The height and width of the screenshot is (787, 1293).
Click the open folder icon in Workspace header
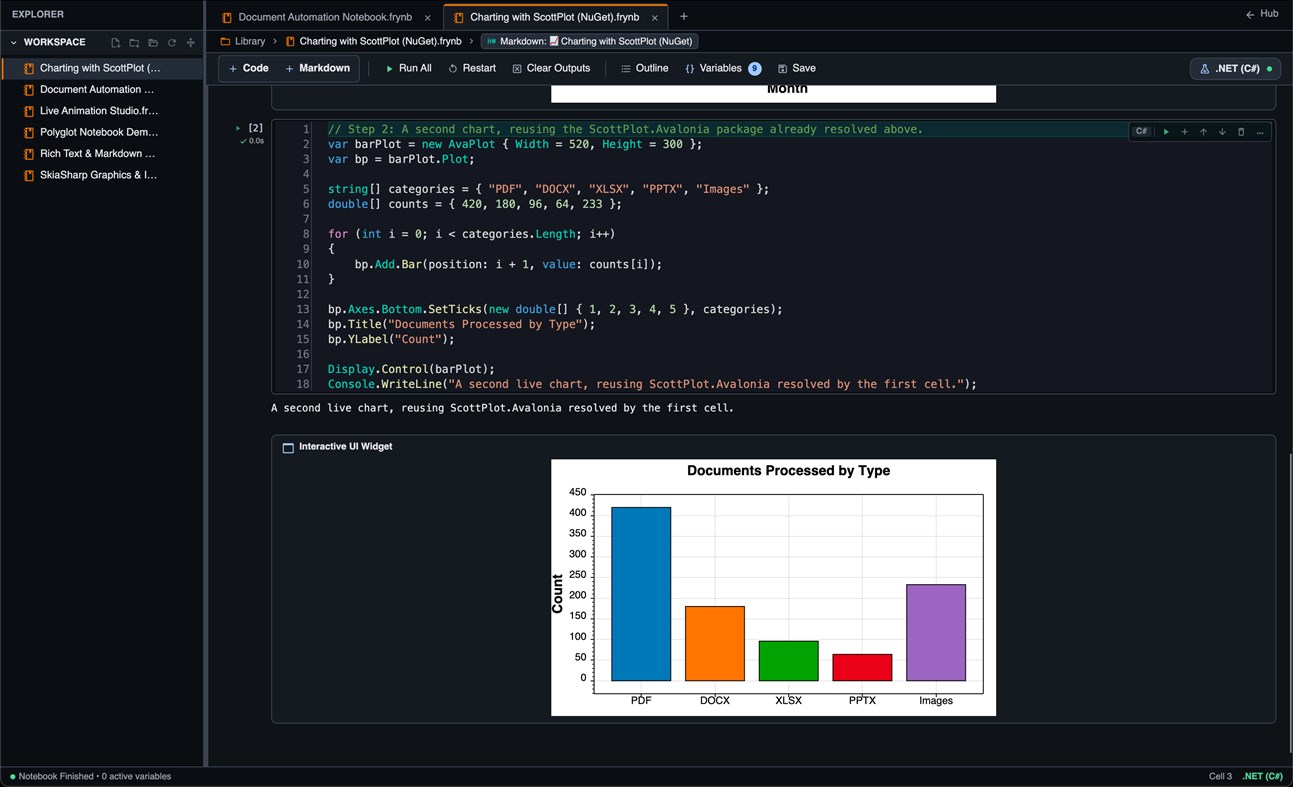pos(153,43)
